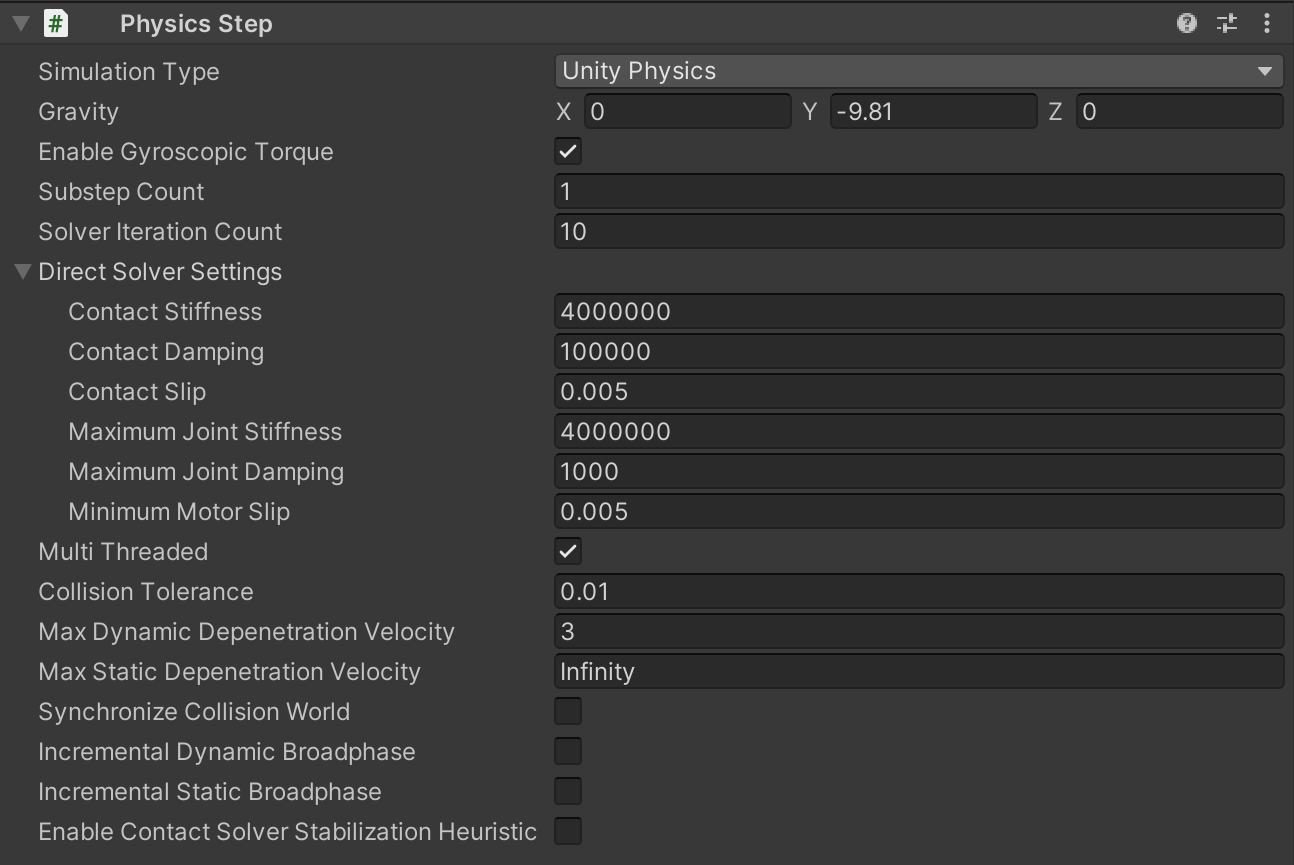This screenshot has height=865, width=1294.
Task: Enable Synchronize Collision World checkbox
Action: pos(568,711)
